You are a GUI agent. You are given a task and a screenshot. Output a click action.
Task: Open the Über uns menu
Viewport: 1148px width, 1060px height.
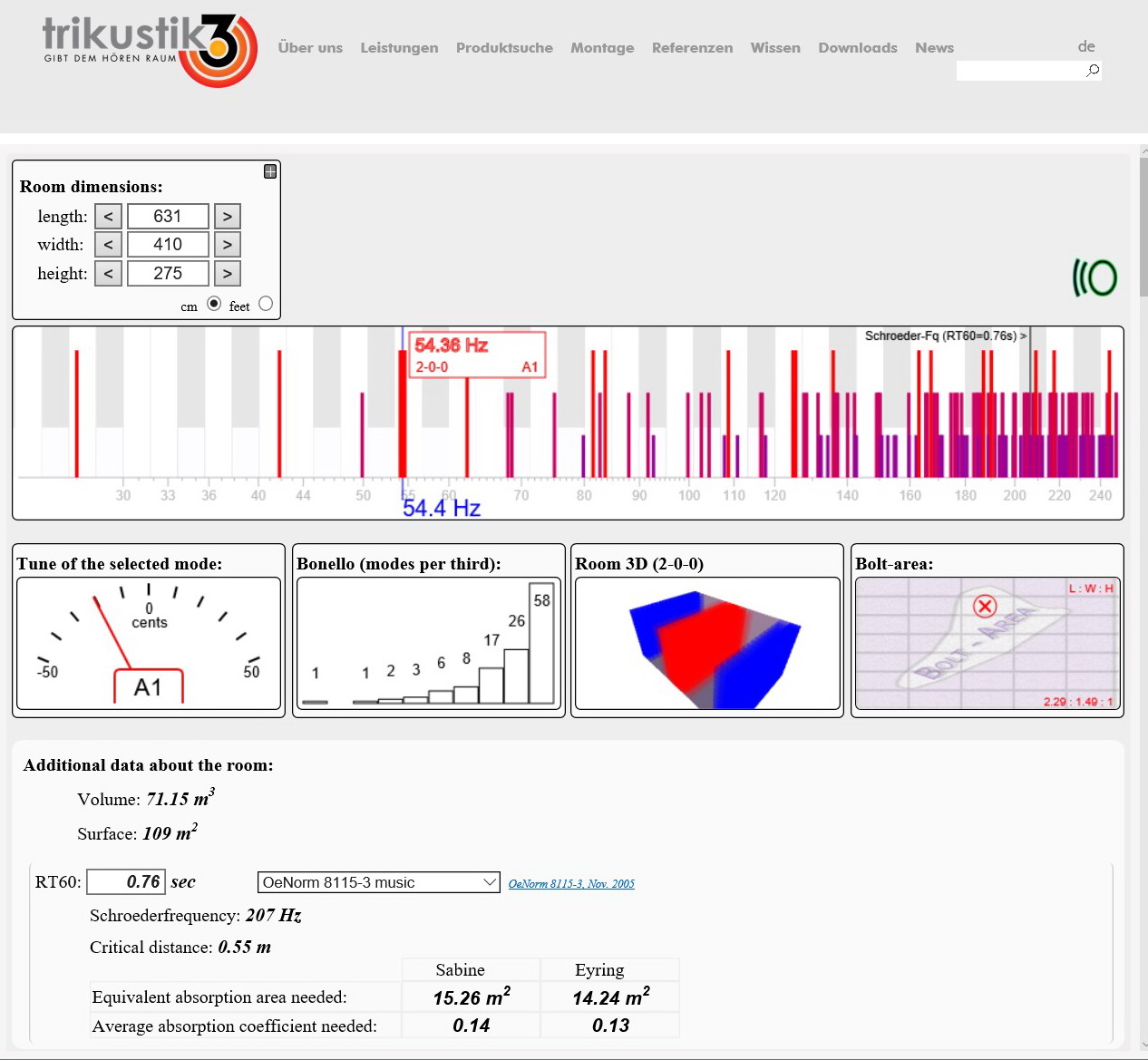pos(310,48)
